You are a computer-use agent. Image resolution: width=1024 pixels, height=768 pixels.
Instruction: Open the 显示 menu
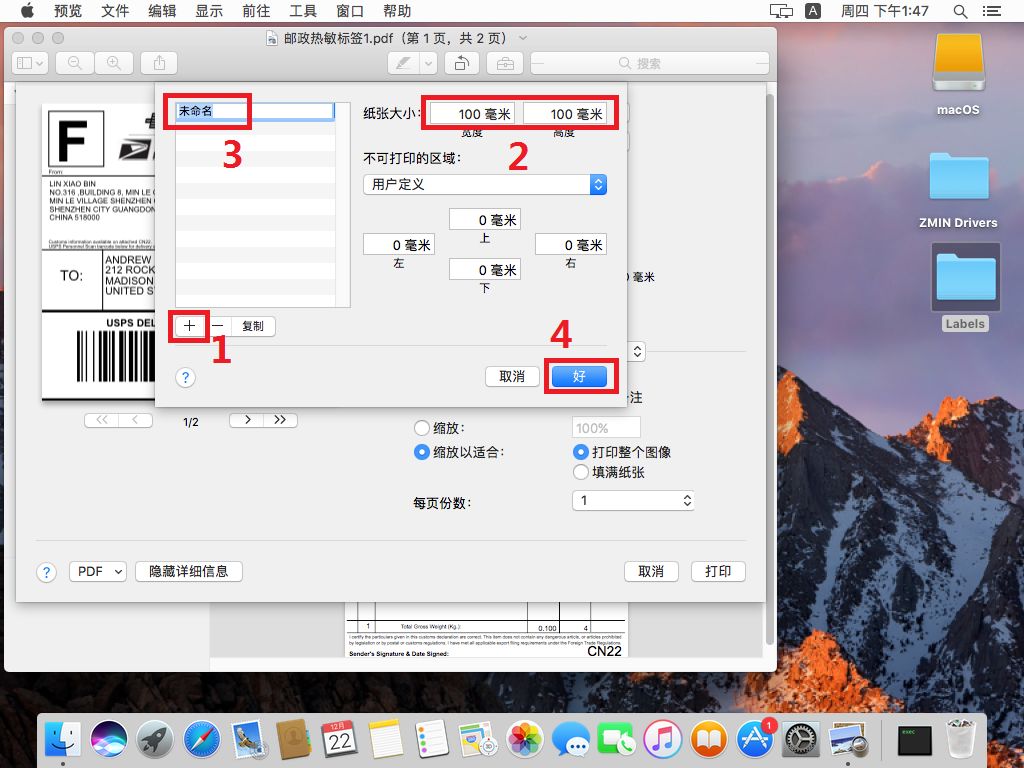click(x=209, y=11)
